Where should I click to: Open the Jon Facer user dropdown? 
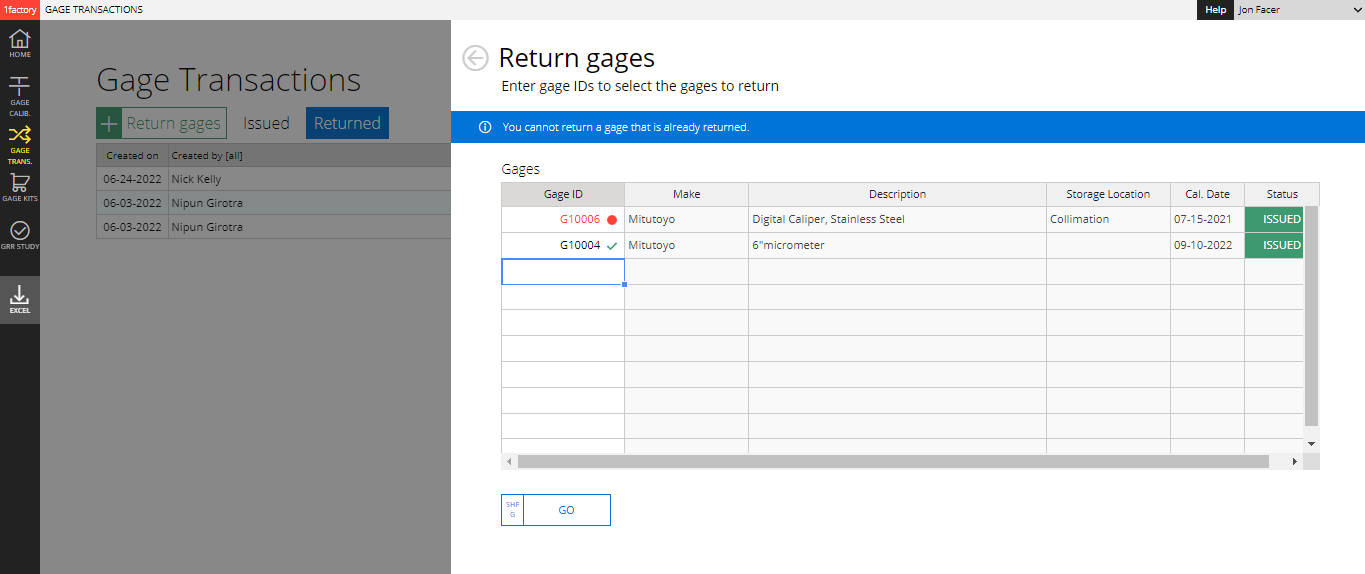click(1297, 10)
